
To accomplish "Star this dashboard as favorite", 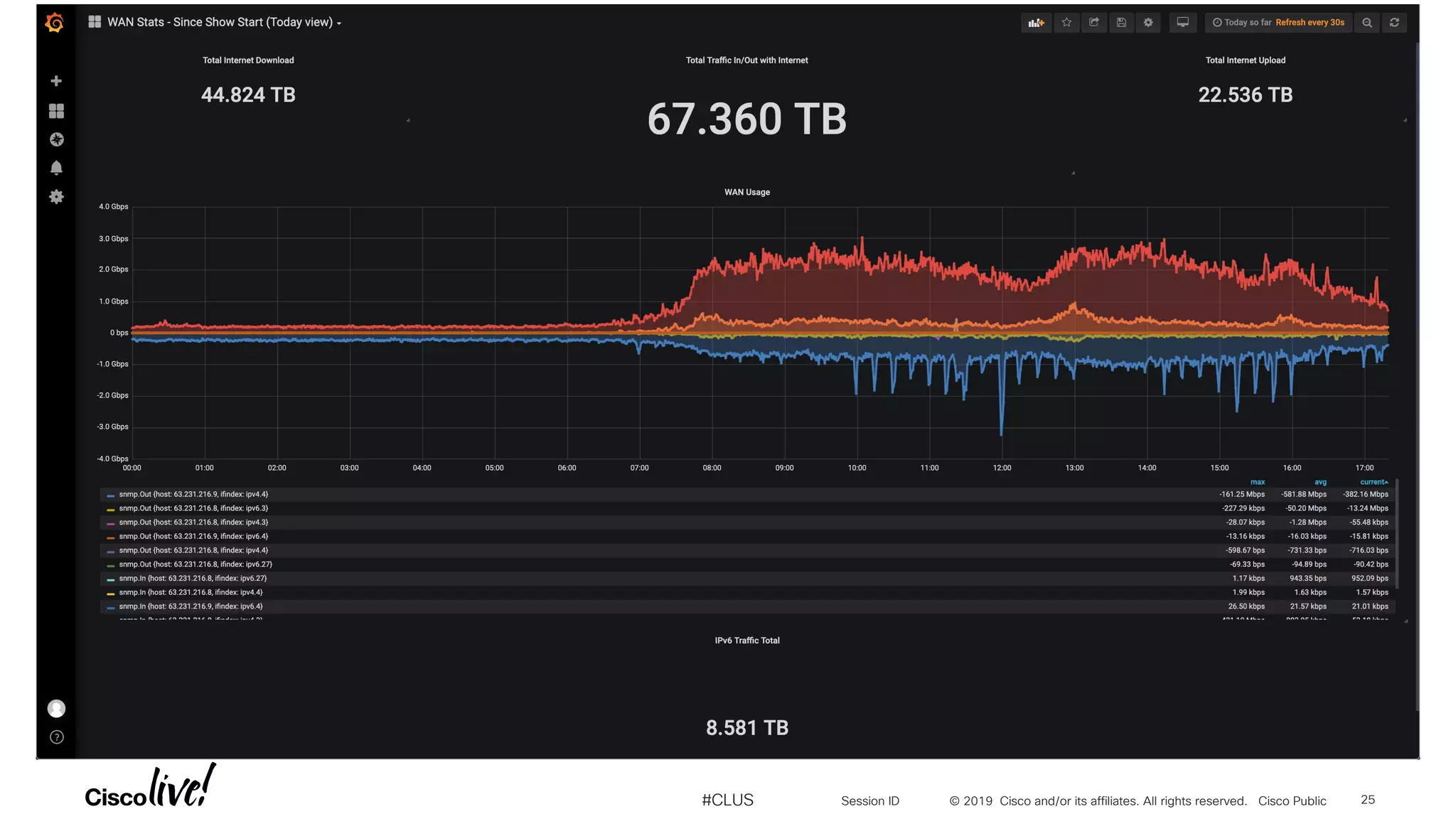I will [1066, 23].
